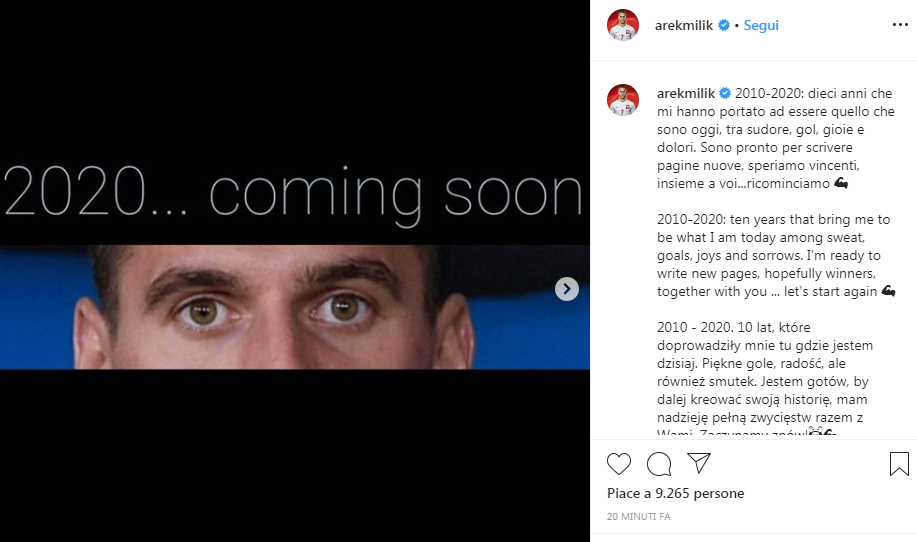Click the Polish caption paragraph
The width and height of the screenshot is (917, 542).
(x=765, y=378)
